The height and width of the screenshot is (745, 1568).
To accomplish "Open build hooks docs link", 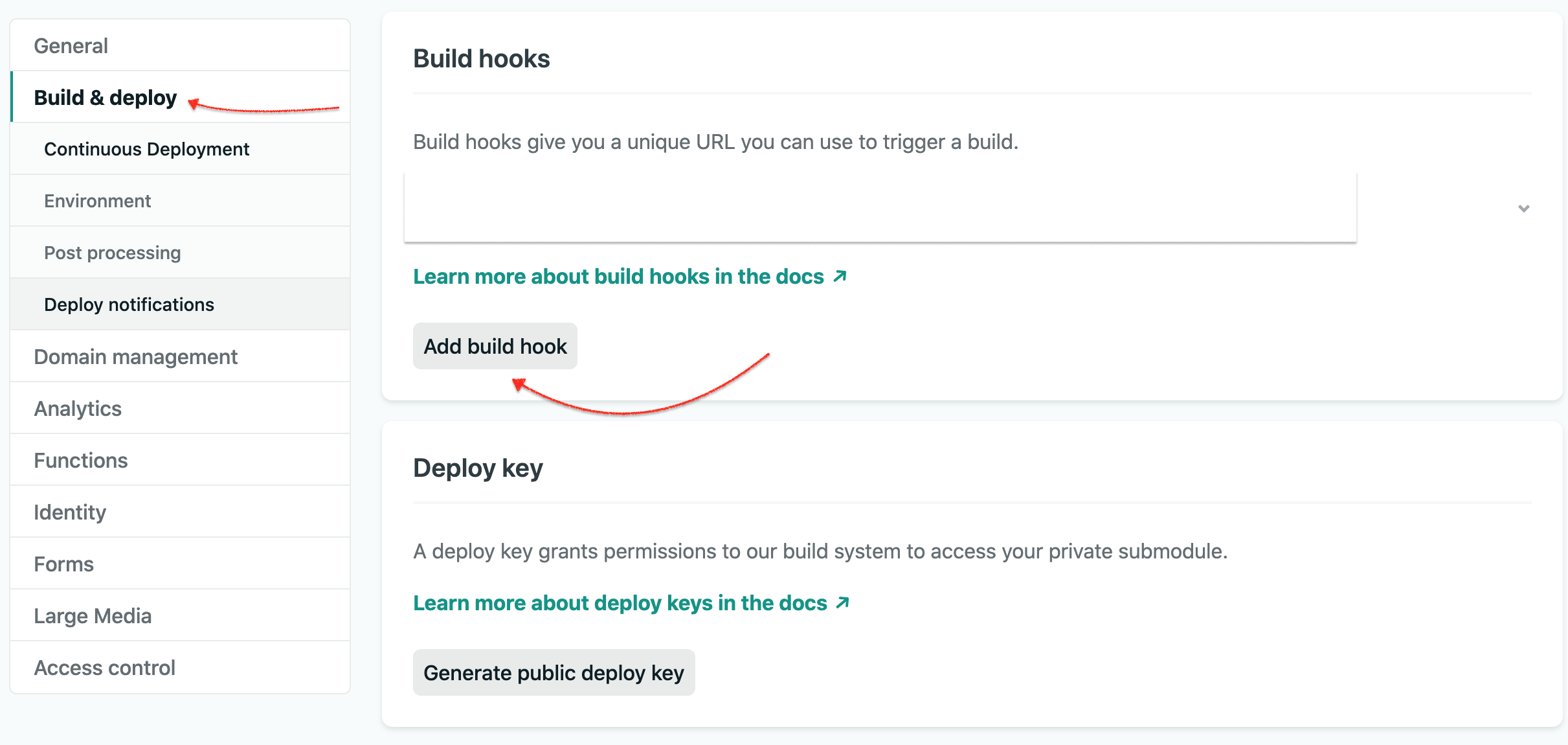I will (x=630, y=277).
